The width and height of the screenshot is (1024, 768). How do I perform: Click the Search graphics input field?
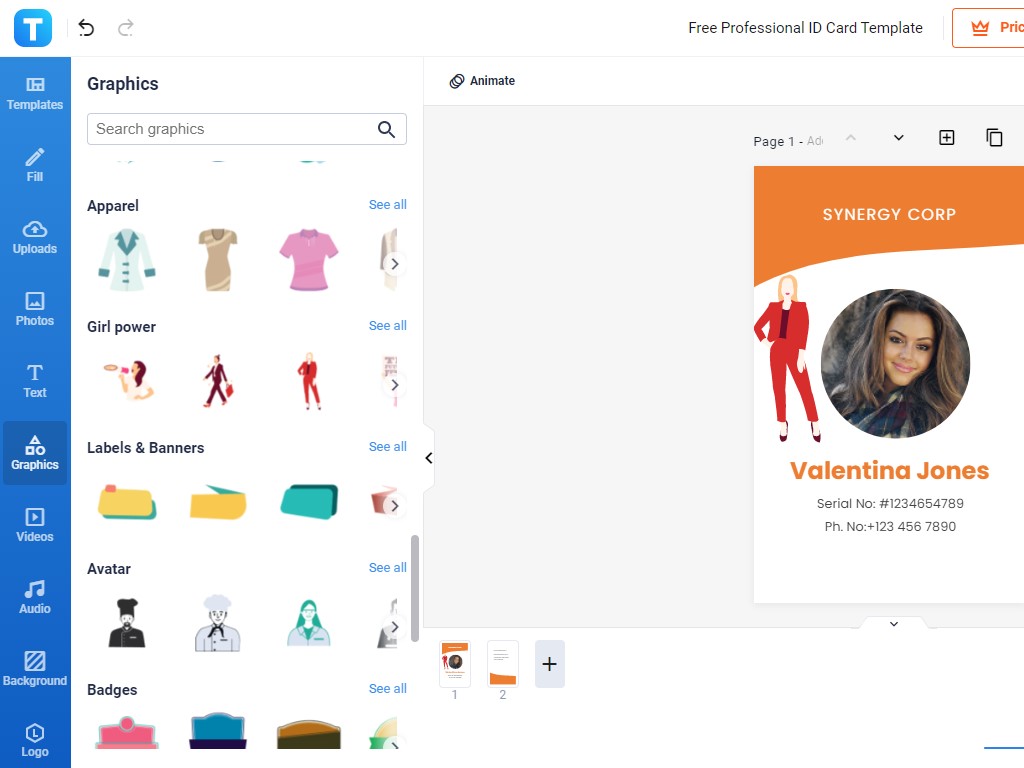(230, 129)
